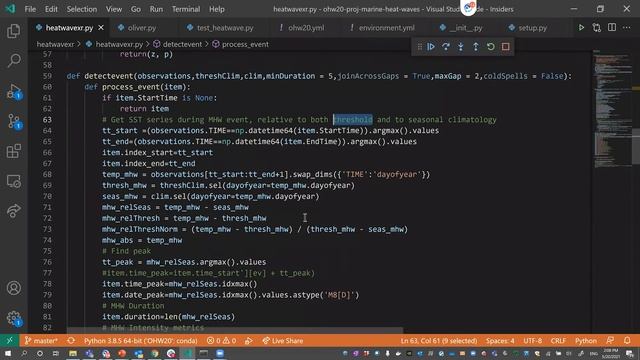Click detectevent breadcrumb symbol

(x=178, y=44)
